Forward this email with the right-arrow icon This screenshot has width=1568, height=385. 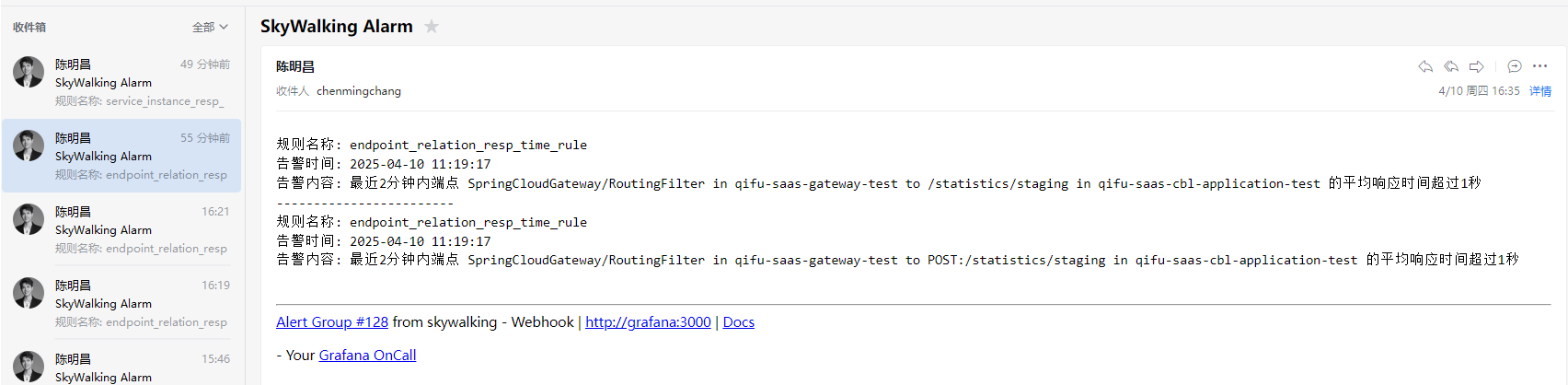(x=1477, y=66)
